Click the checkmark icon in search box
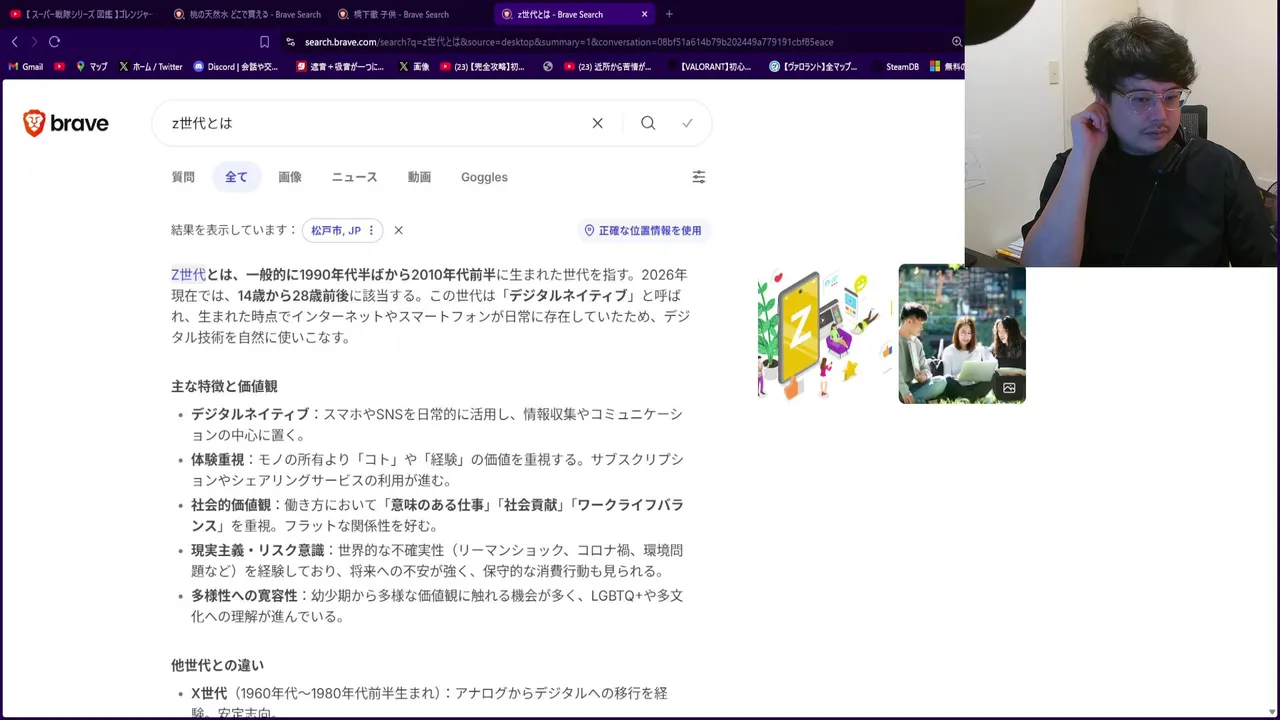The height and width of the screenshot is (720, 1280). pyautogui.click(x=687, y=123)
